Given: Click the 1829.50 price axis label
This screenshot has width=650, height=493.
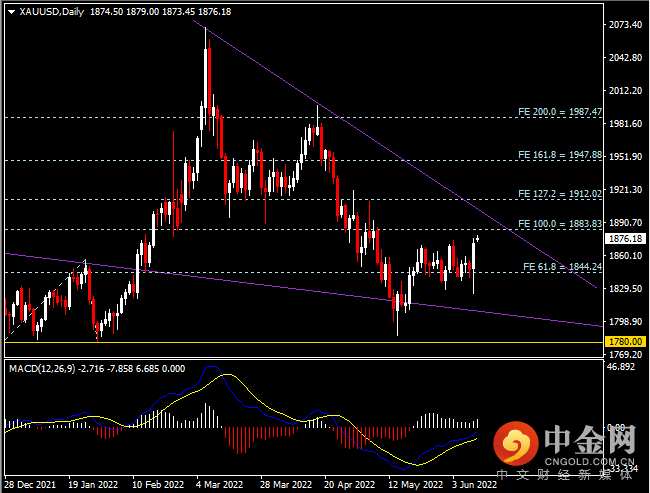Looking at the screenshot, I should [625, 289].
